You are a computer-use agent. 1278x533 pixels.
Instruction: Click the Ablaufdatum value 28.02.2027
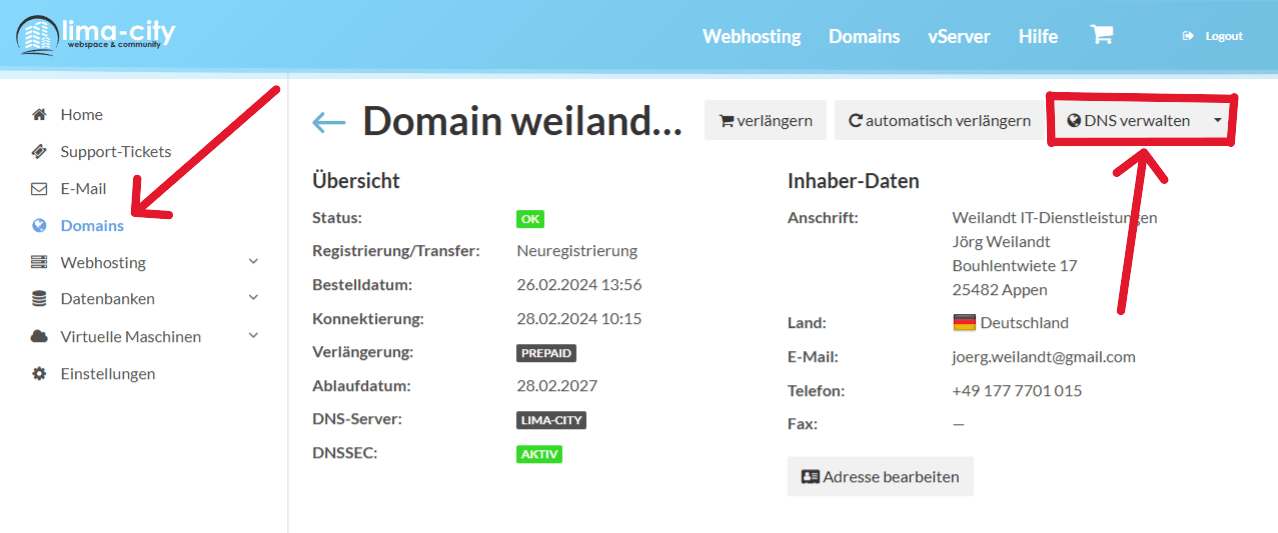coord(557,386)
